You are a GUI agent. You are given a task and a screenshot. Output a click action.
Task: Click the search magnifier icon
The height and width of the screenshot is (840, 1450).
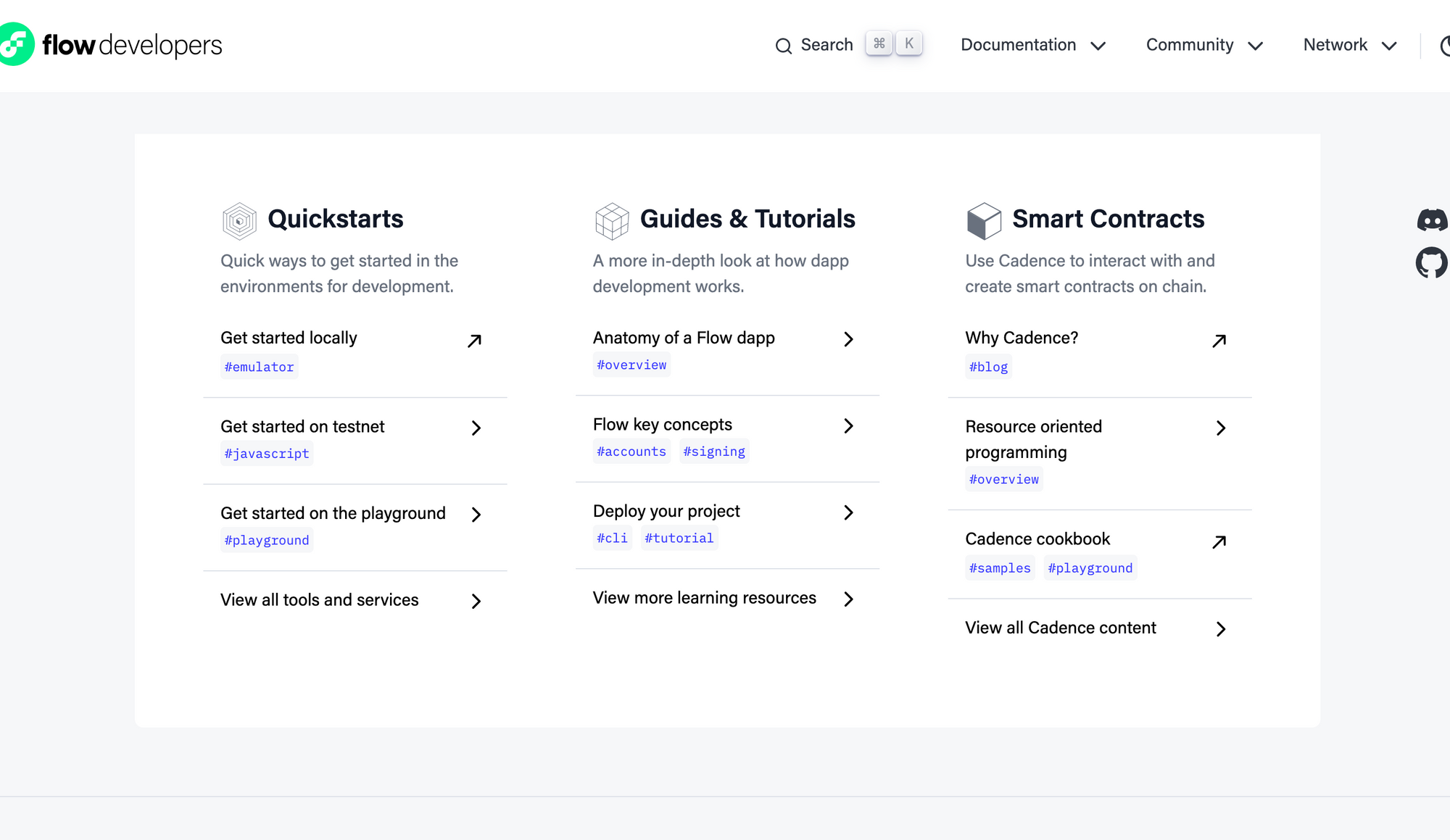pyautogui.click(x=783, y=46)
